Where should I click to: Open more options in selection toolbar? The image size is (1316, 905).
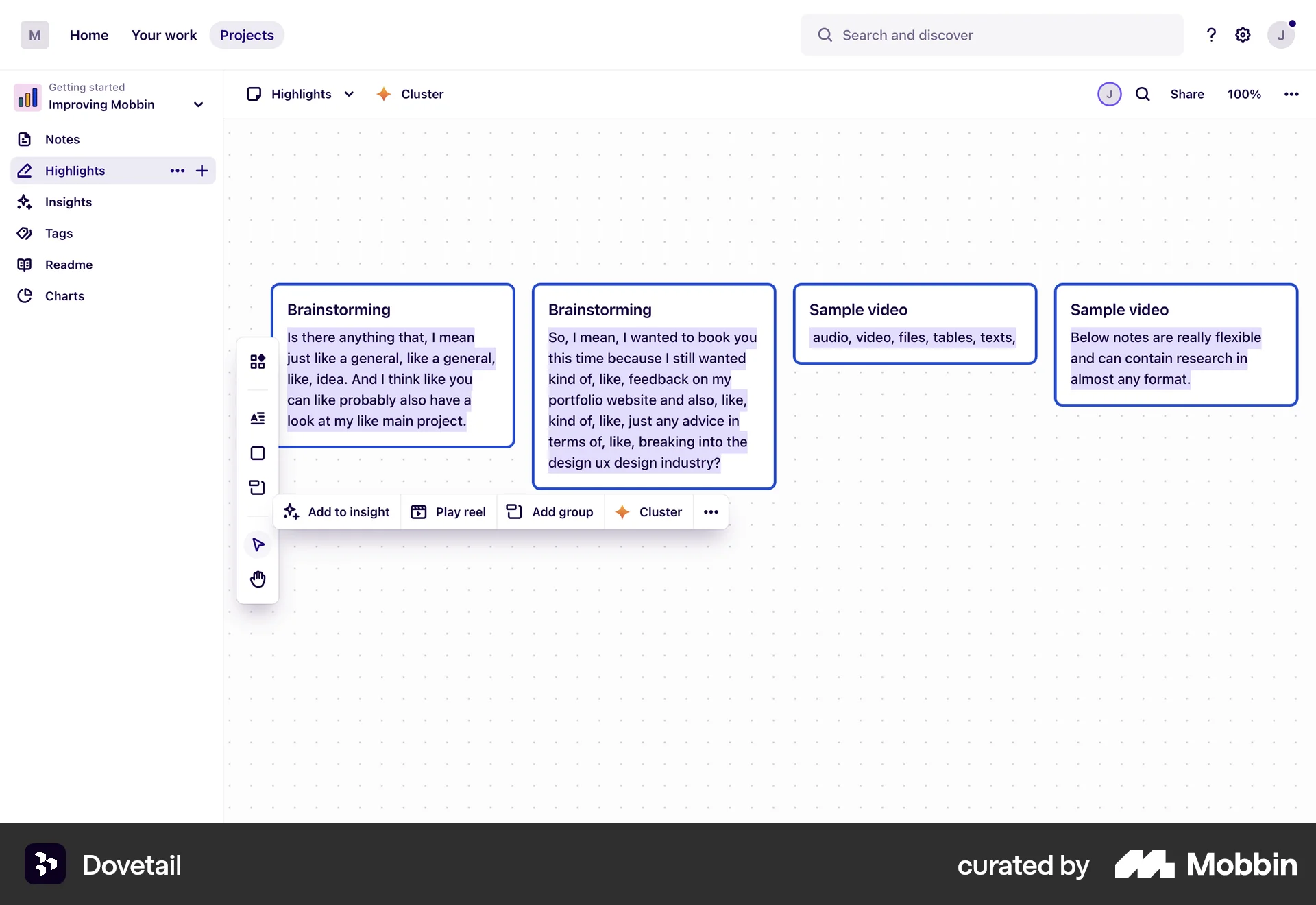point(711,512)
